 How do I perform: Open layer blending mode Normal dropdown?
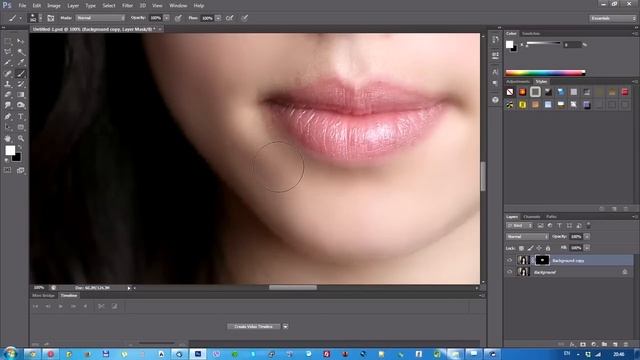point(527,237)
